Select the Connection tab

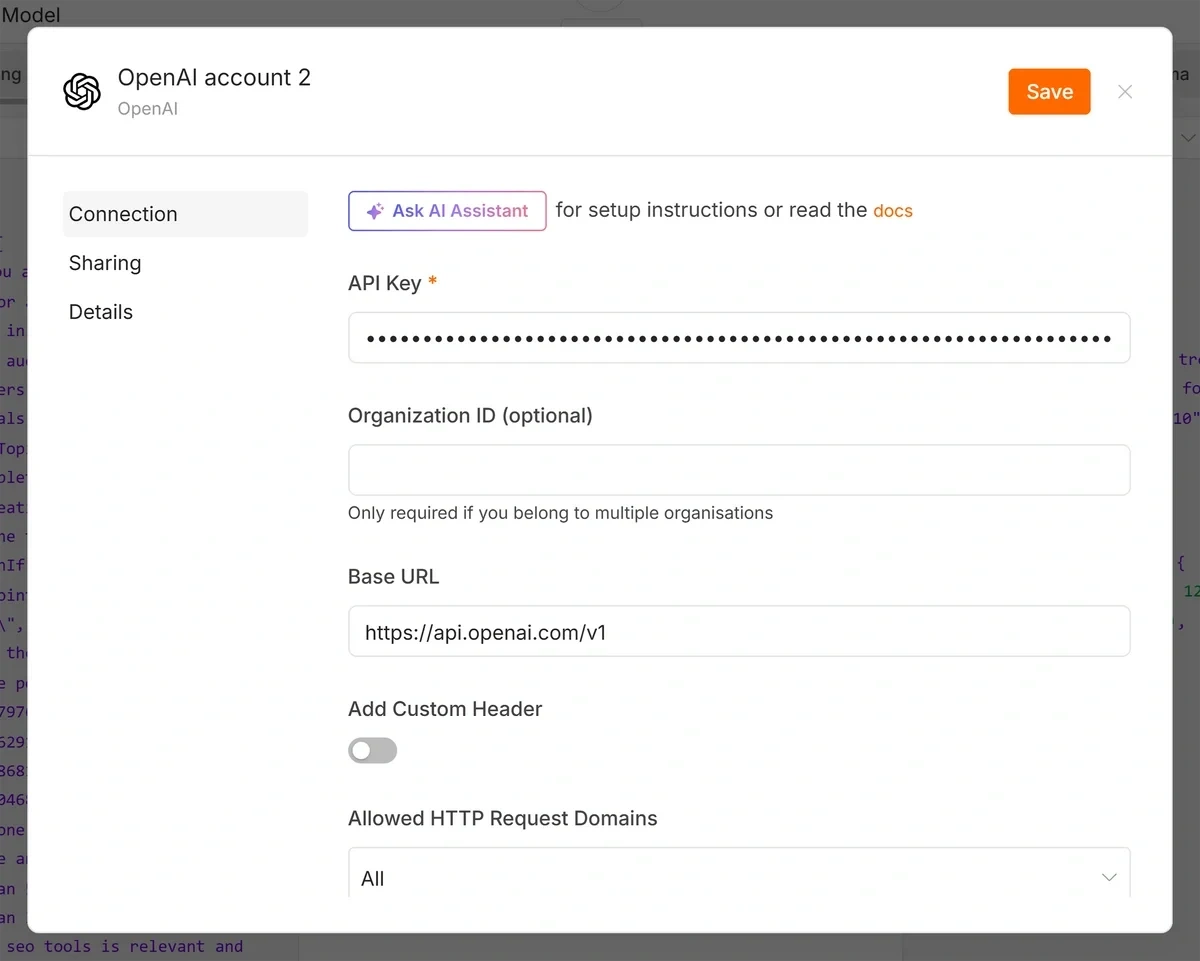pyautogui.click(x=185, y=214)
